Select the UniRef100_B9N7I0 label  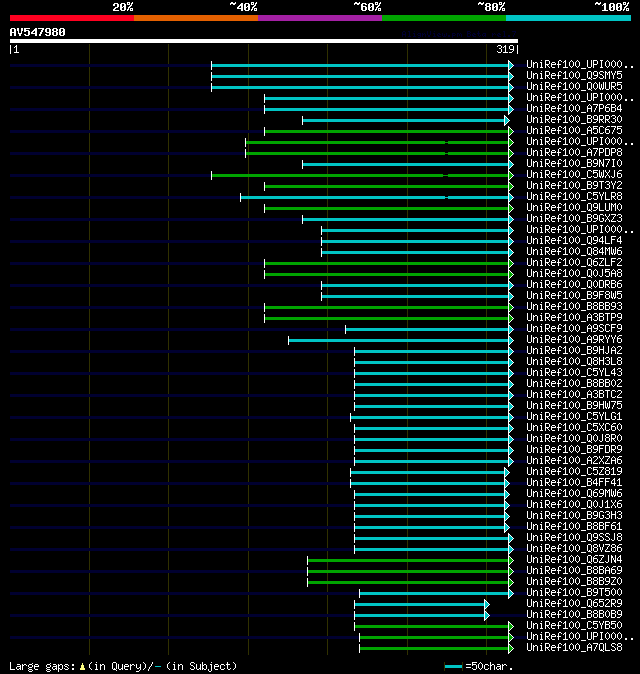pyautogui.click(x=574, y=164)
